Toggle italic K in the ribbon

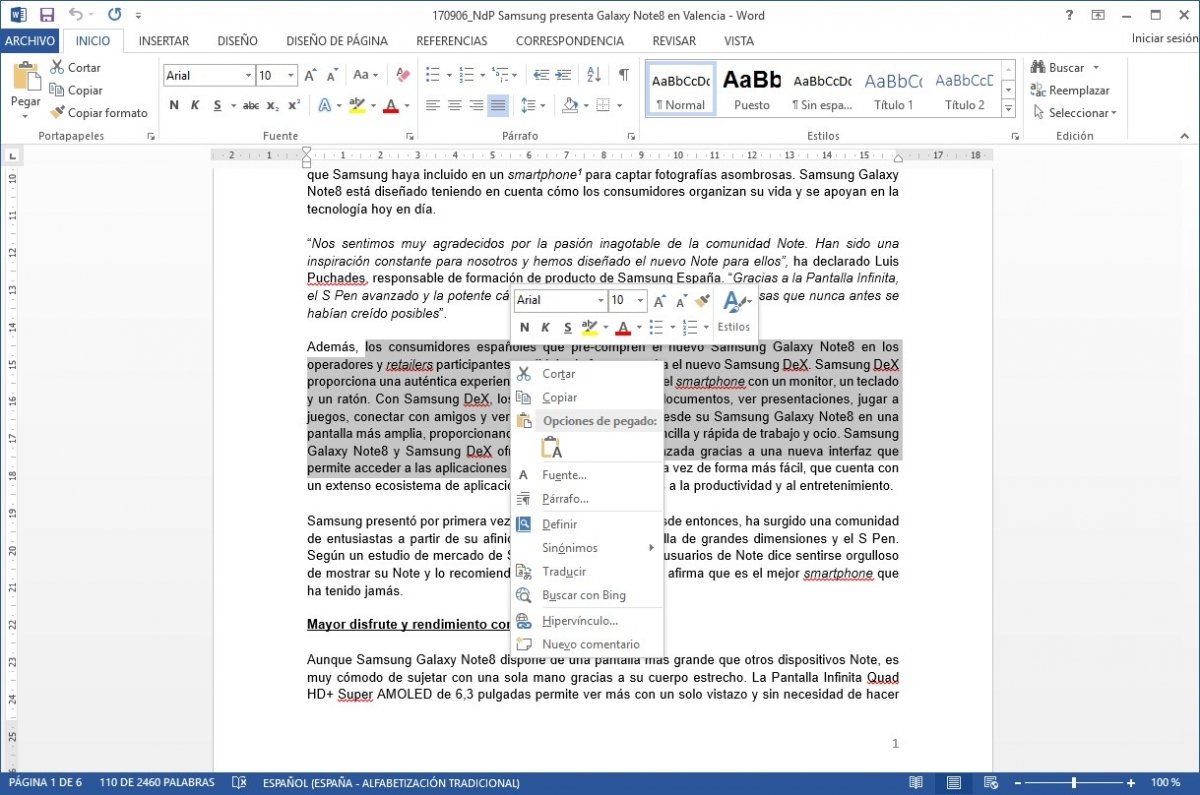[x=194, y=105]
